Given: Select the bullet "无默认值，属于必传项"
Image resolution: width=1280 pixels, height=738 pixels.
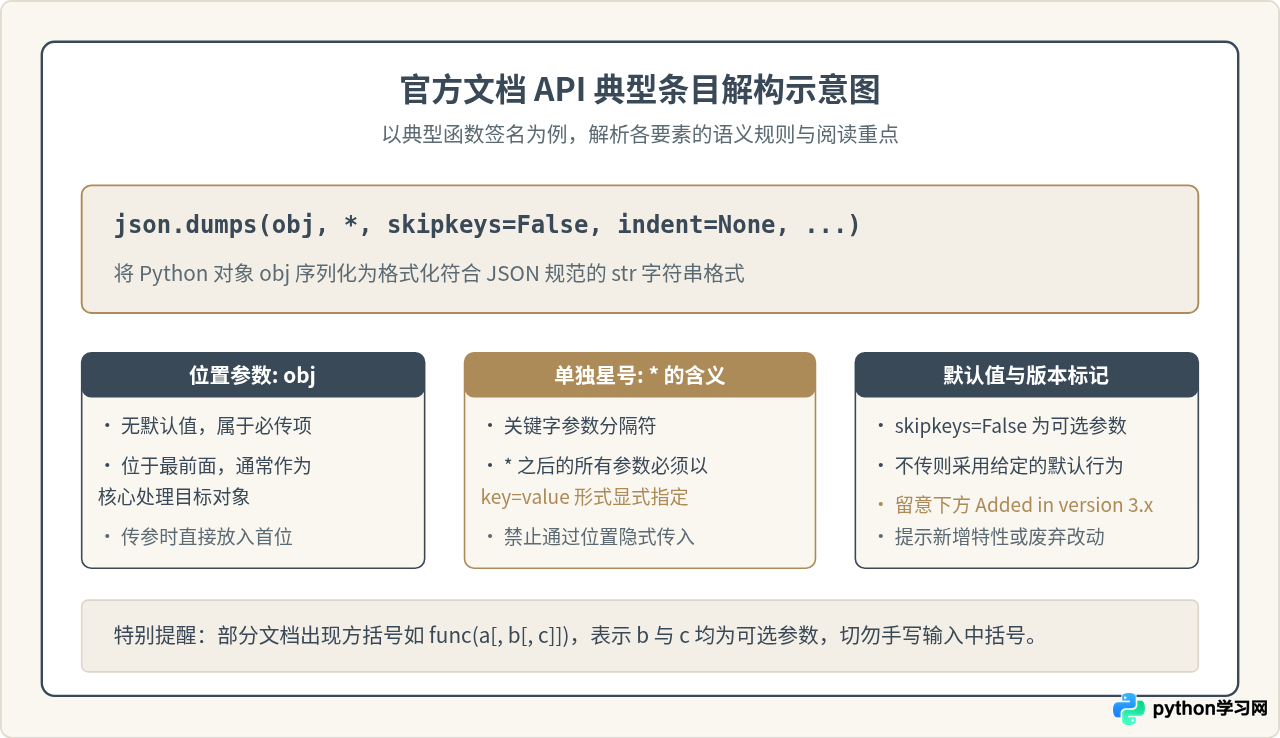Looking at the screenshot, I should [x=206, y=426].
